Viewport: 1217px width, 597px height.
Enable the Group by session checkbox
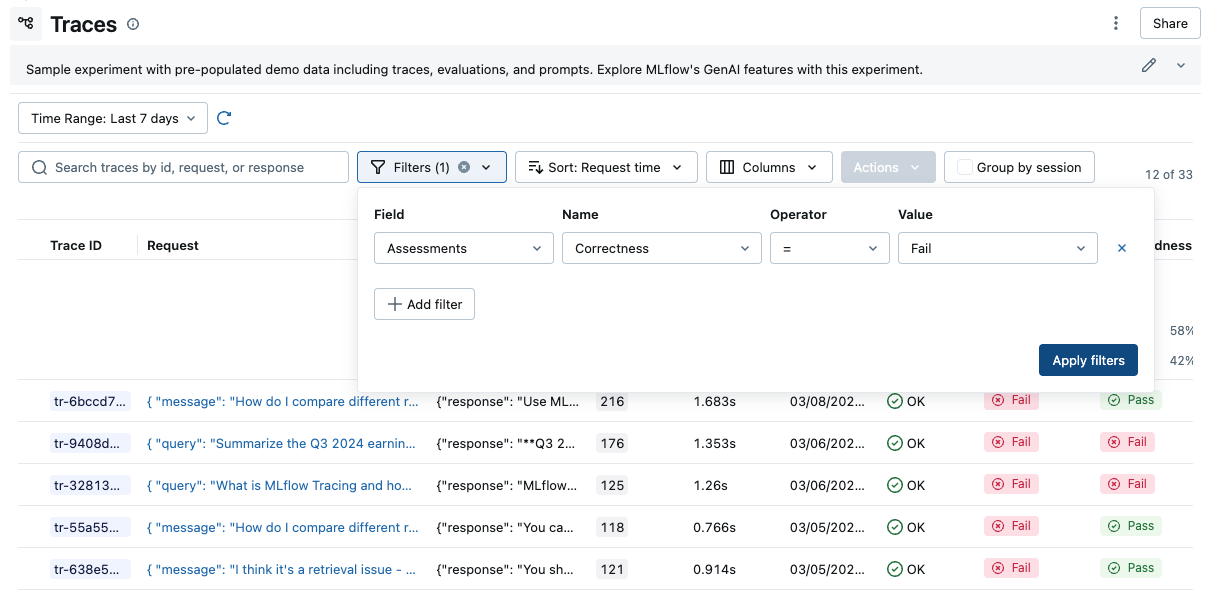click(x=965, y=167)
